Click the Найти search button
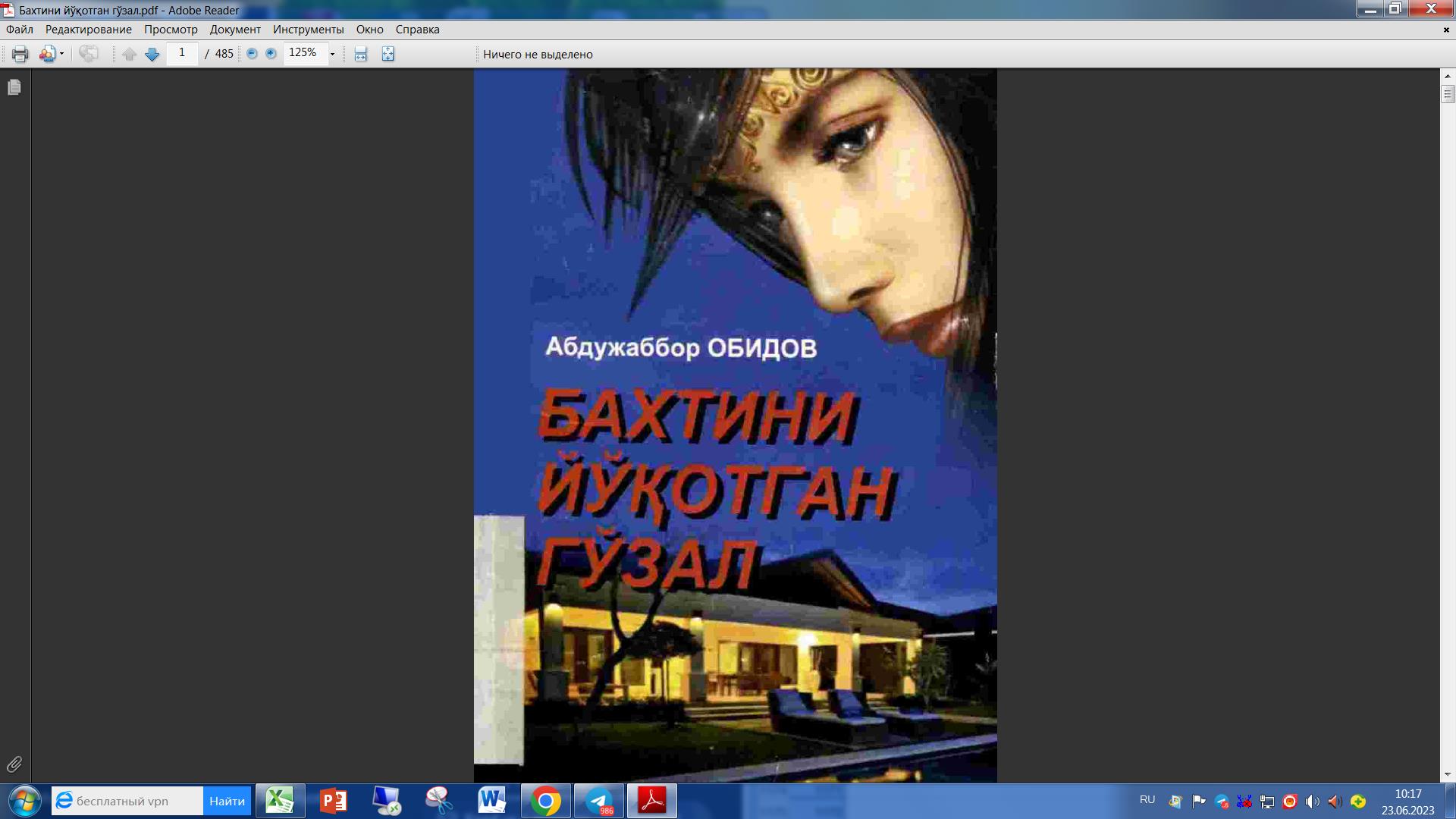This screenshot has height=819, width=1456. tap(227, 801)
